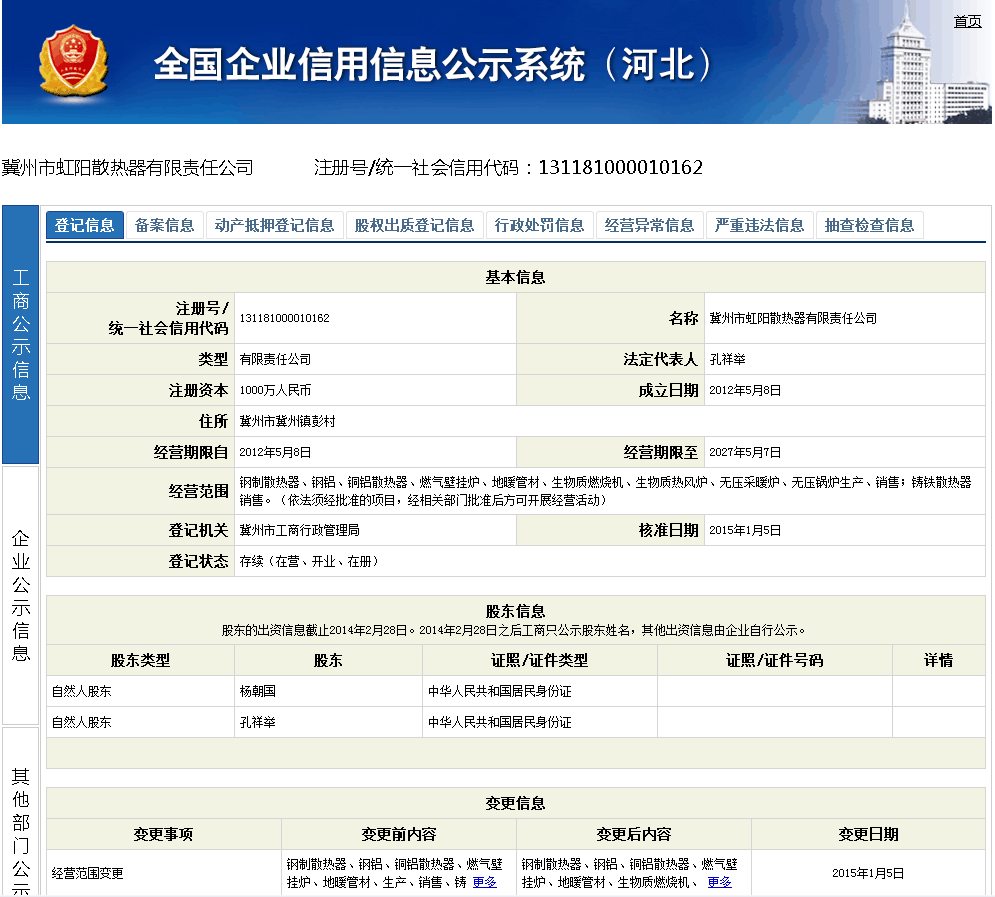This screenshot has width=995, height=897.
Task: Click shareholder name 杨朝国
Action: (x=258, y=691)
